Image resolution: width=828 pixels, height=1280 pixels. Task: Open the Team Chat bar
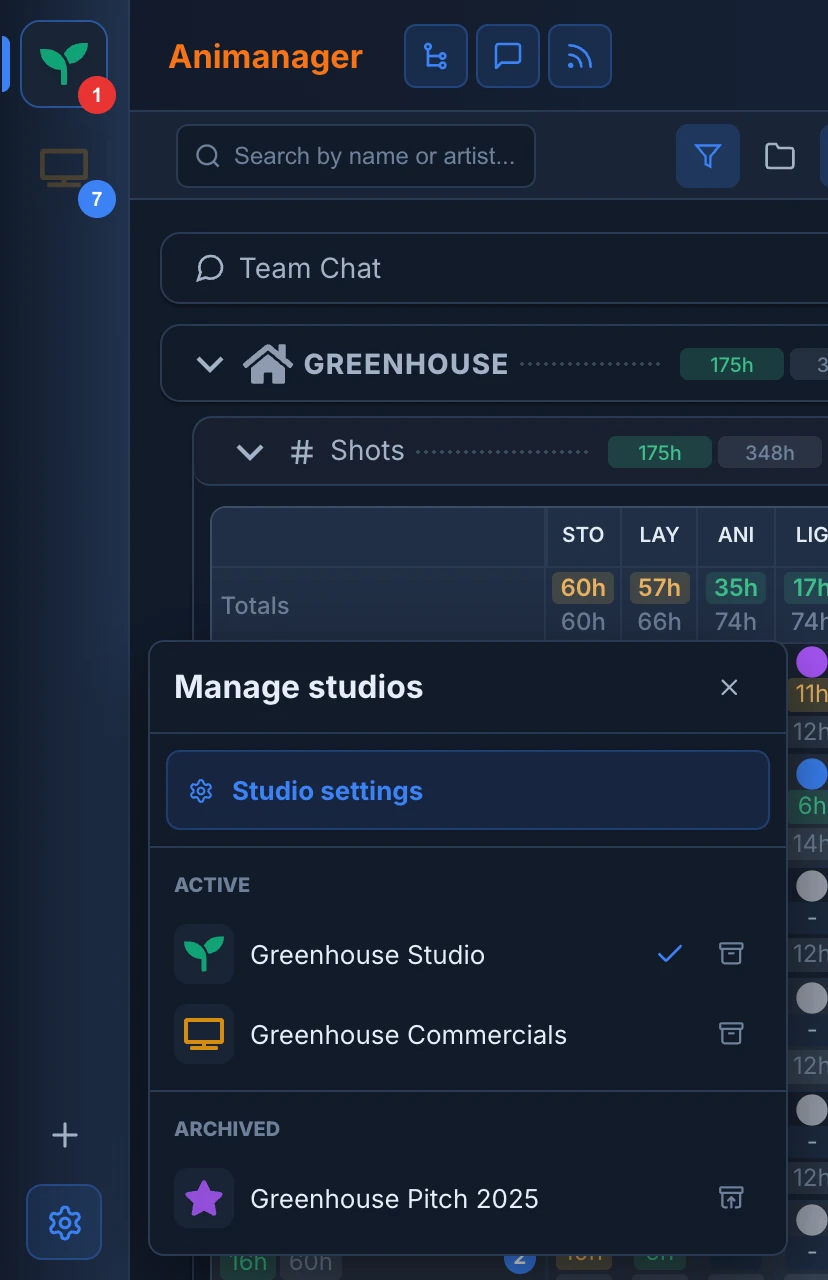click(494, 268)
